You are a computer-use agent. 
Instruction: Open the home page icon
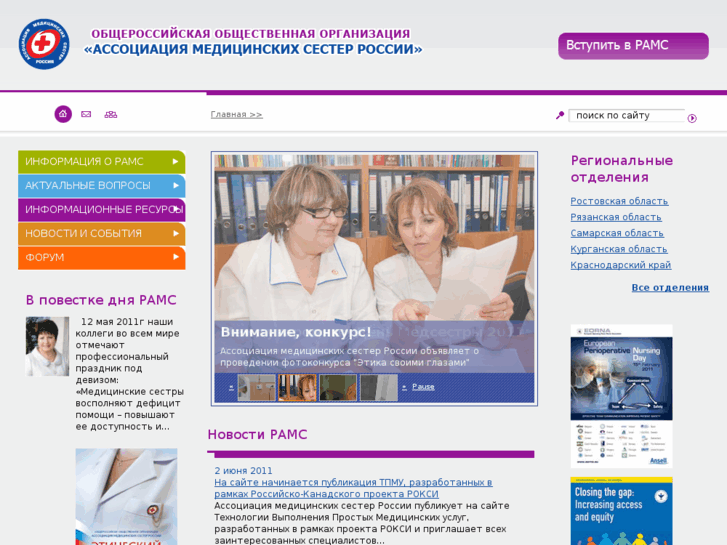click(63, 114)
